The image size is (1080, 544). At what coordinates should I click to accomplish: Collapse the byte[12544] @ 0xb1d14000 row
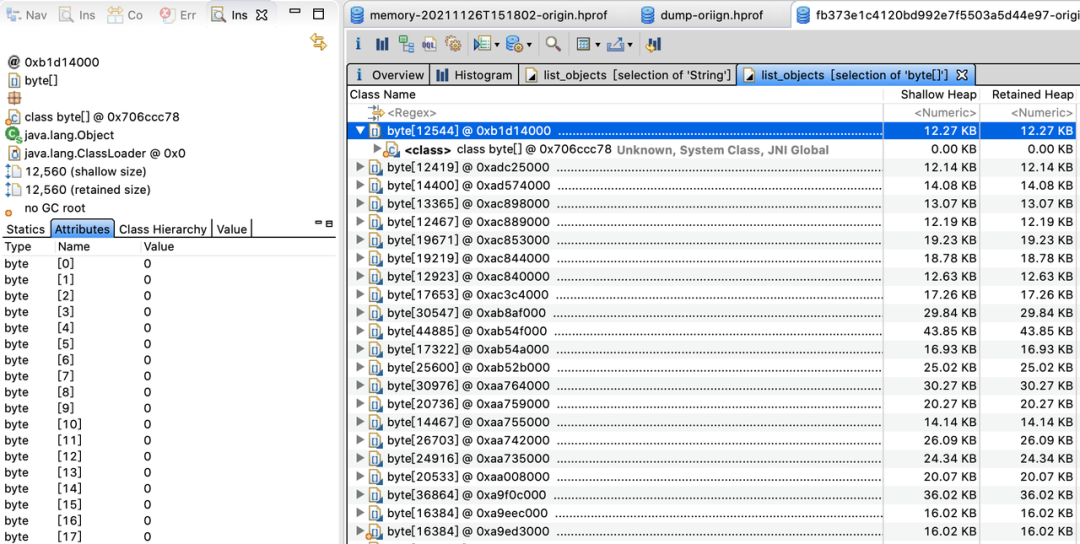tap(360, 131)
